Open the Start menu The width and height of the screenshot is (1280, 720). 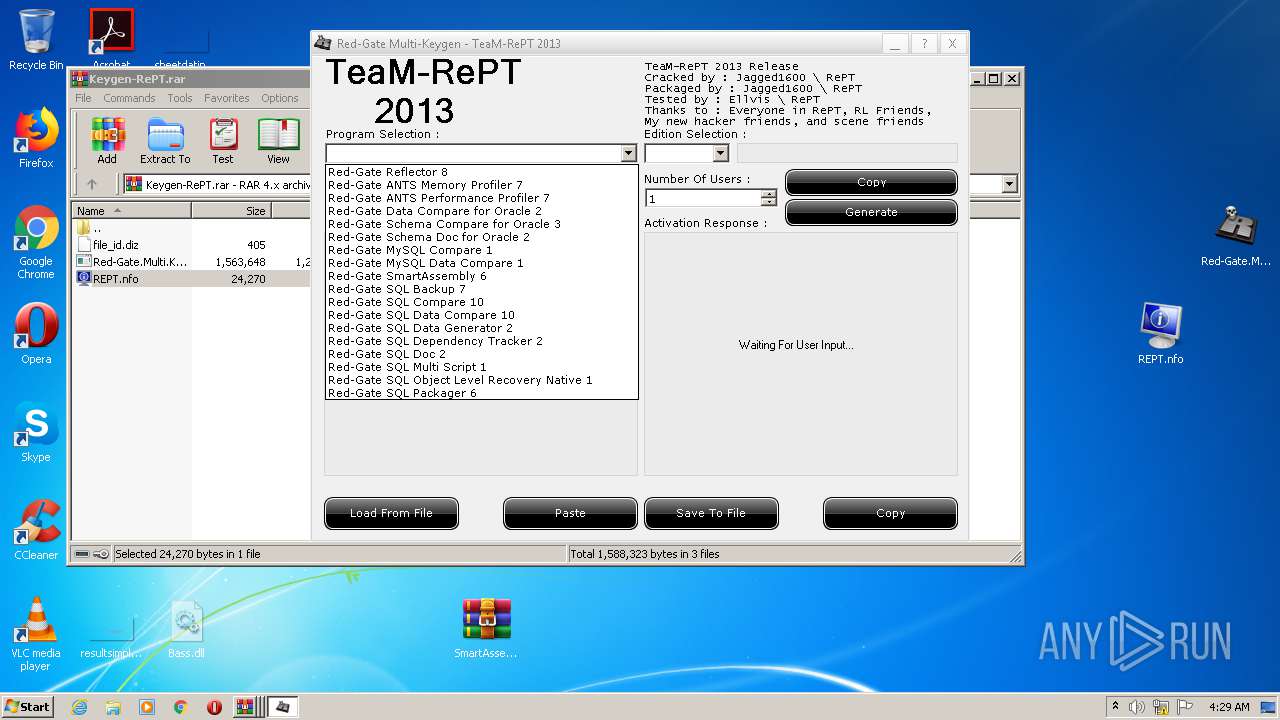pos(28,707)
